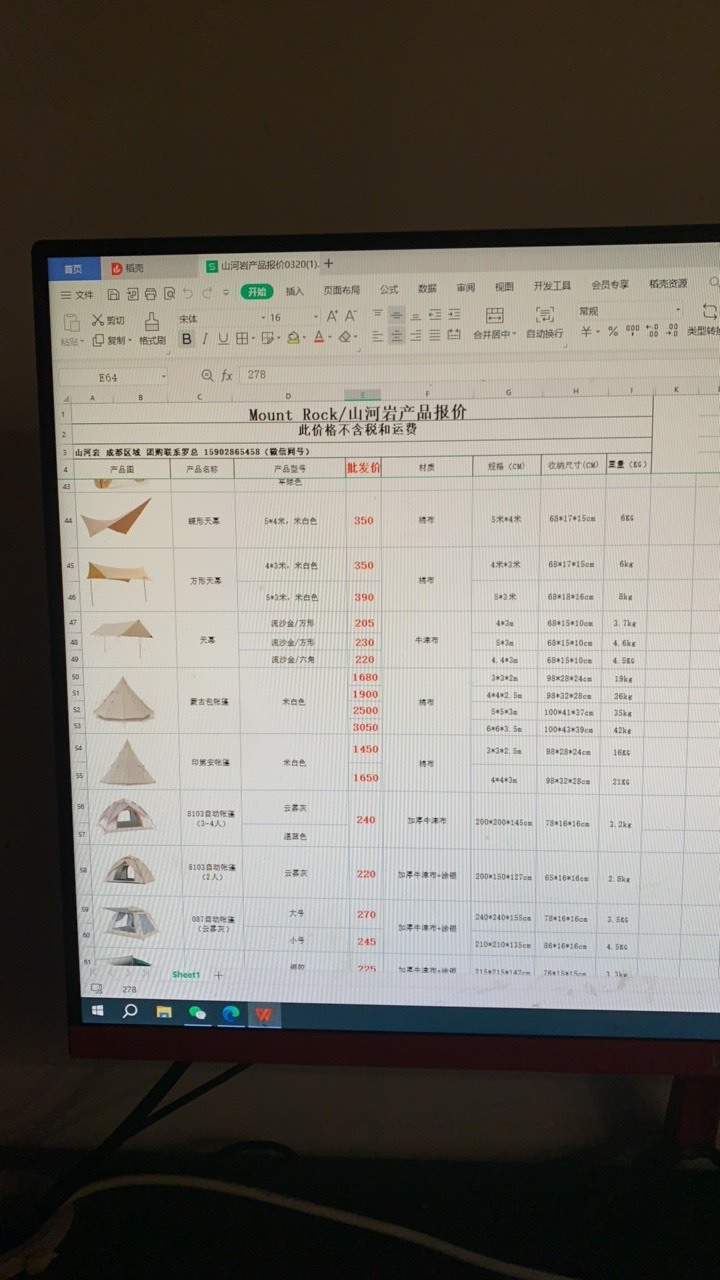Screen dimensions: 720x1280
Task: Open the 公式 (Formulas) ribbon tab
Action: point(389,290)
